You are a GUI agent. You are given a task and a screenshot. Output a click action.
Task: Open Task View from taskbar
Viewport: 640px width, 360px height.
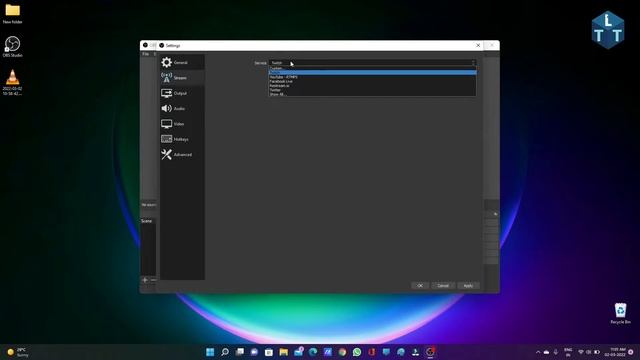point(240,352)
